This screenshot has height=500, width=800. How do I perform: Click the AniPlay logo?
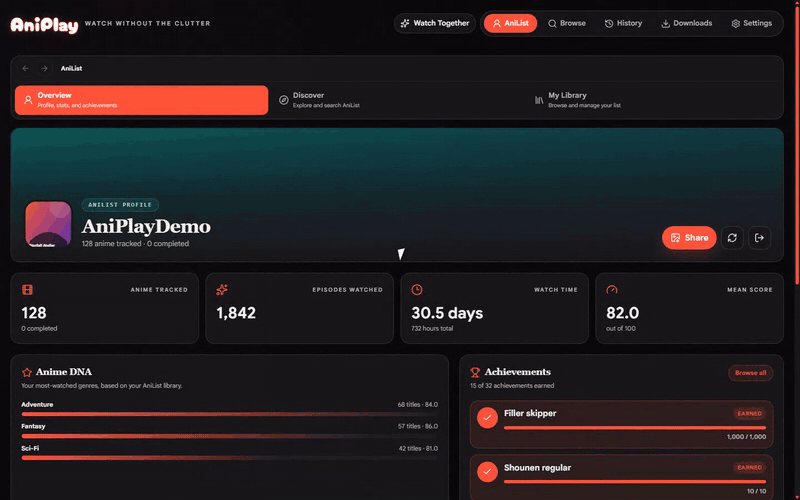point(44,24)
